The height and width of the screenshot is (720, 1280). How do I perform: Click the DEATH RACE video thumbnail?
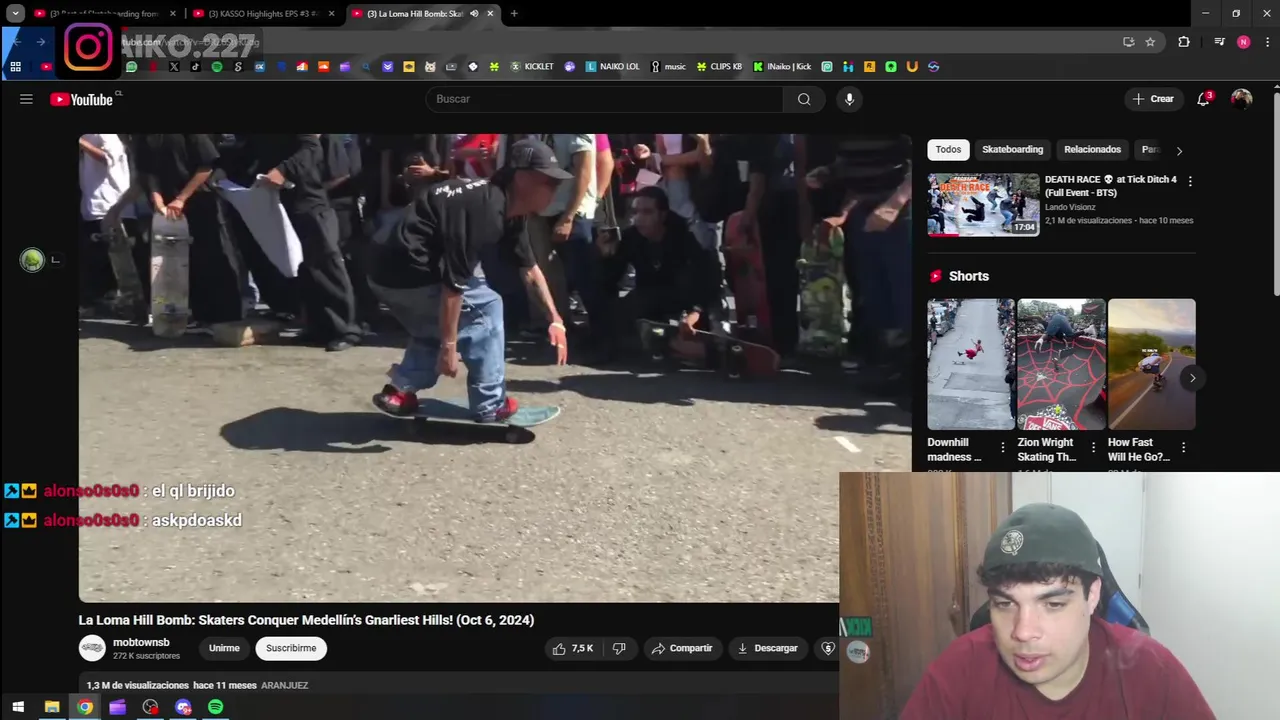click(x=983, y=205)
